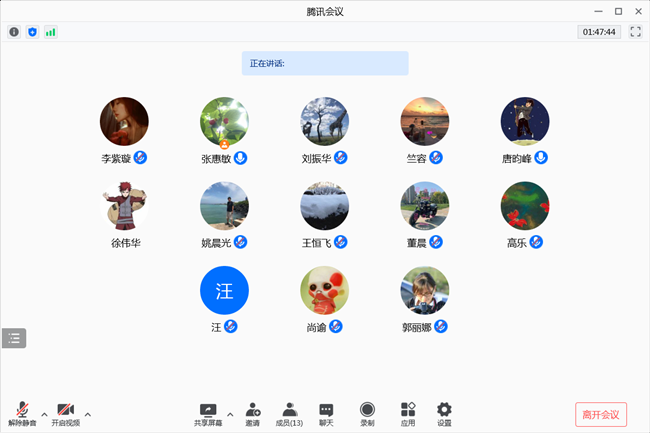
Task: Enter full screen mode with the corner icon
Action: point(635,32)
